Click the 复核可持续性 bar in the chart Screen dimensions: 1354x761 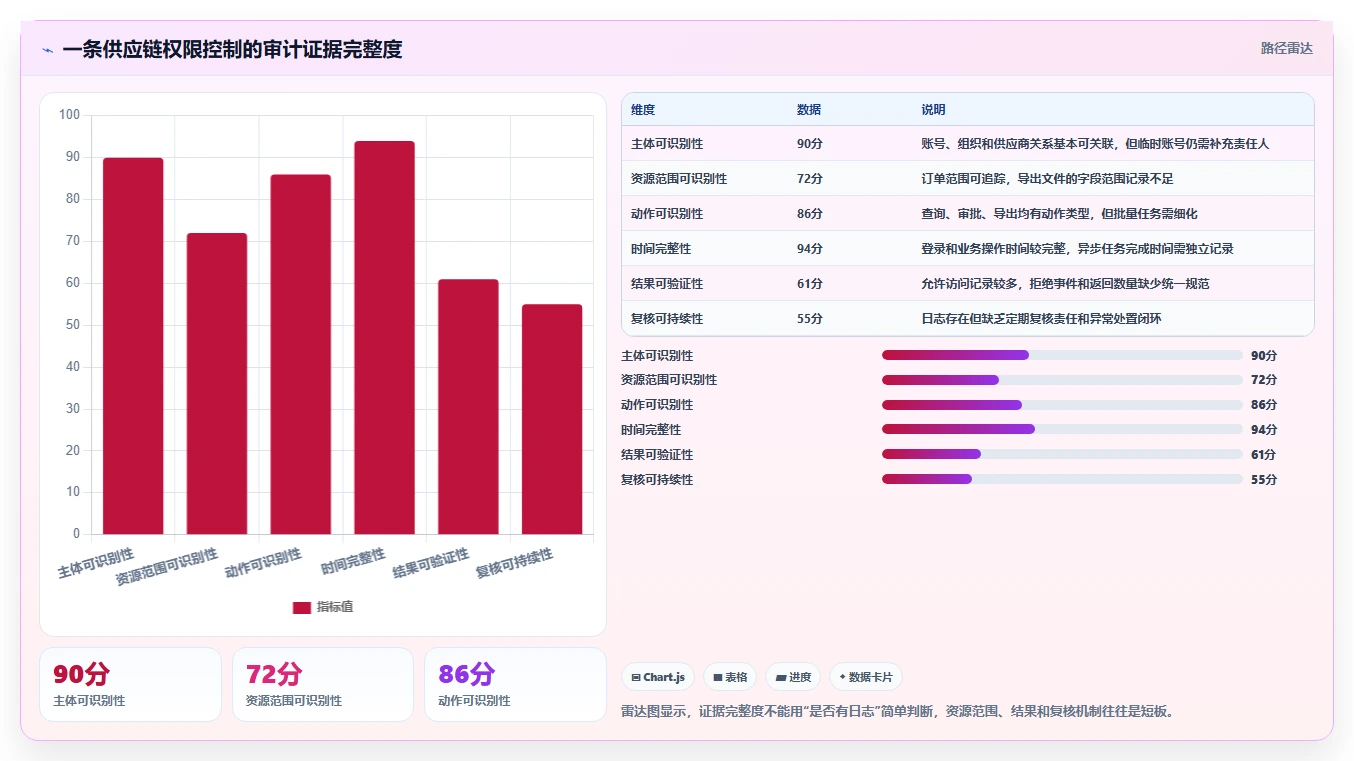552,419
